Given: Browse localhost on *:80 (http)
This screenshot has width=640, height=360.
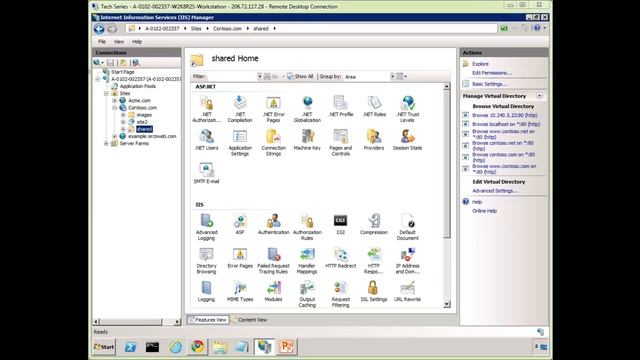Looking at the screenshot, I should tap(506, 124).
